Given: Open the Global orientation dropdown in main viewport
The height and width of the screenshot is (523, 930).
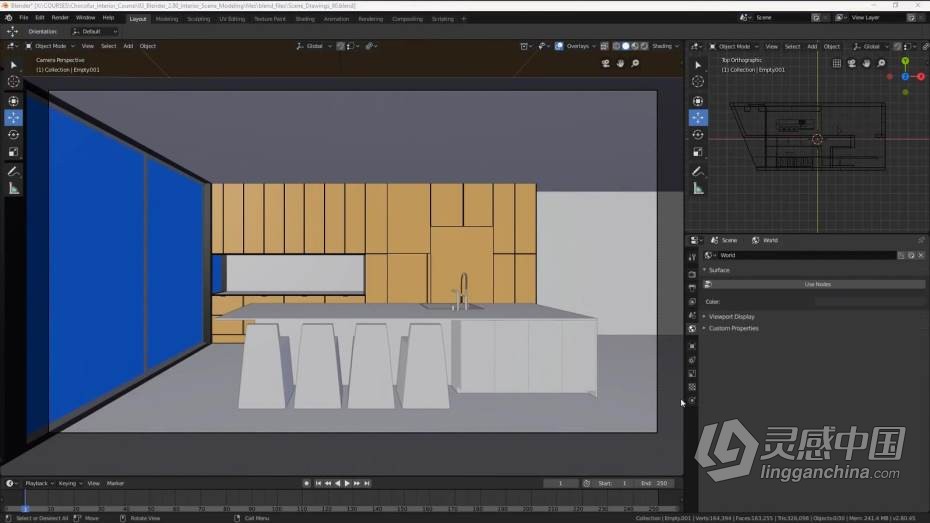Looking at the screenshot, I should [x=314, y=46].
